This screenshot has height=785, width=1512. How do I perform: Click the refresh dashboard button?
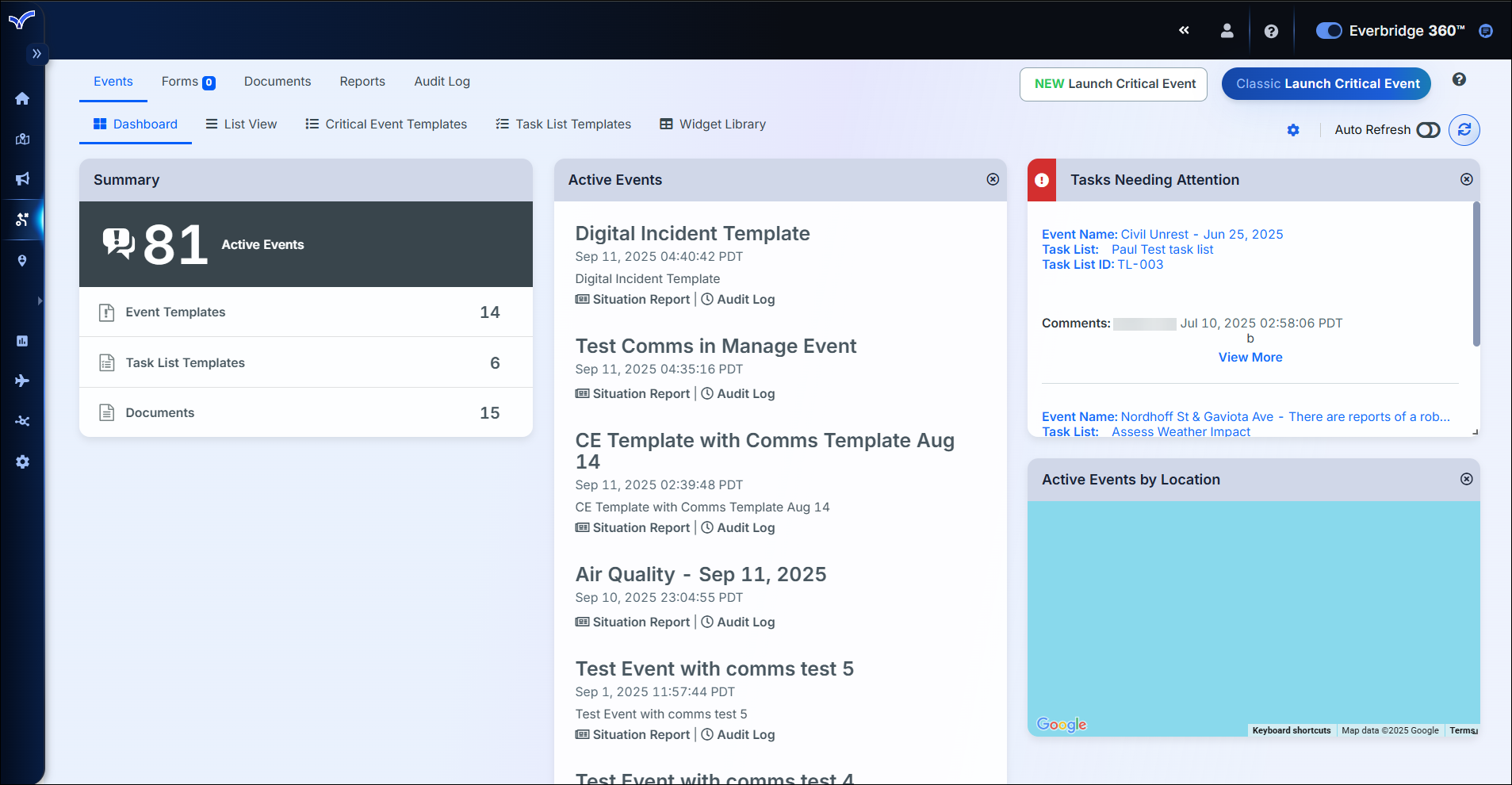click(x=1464, y=130)
